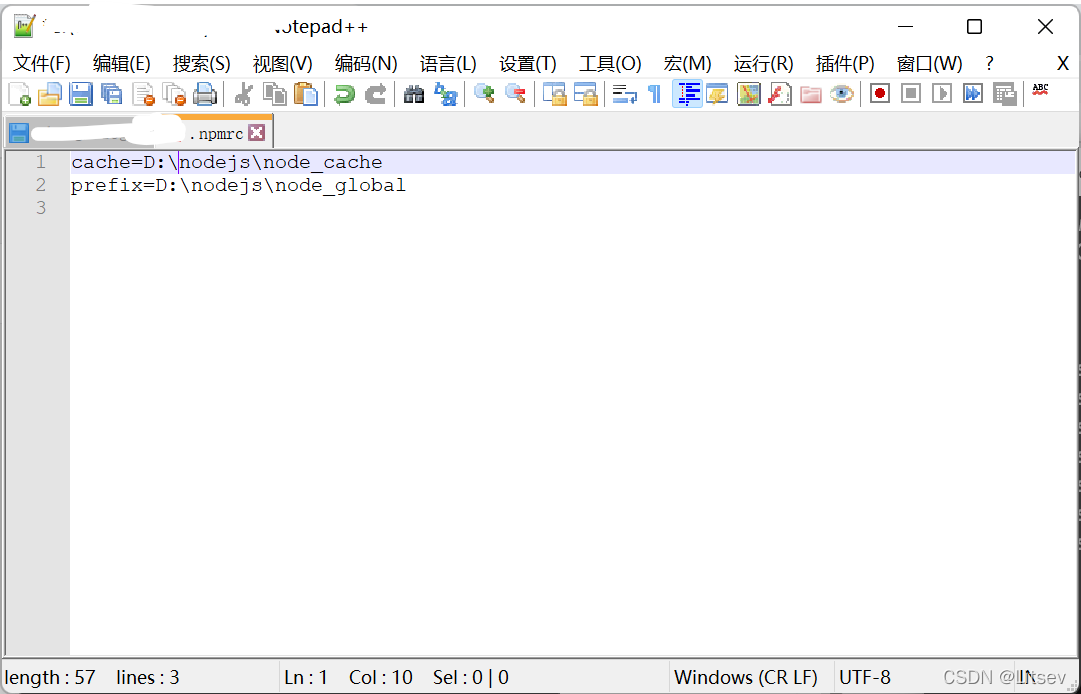Select the Print icon
Image resolution: width=1081 pixels, height=694 pixels.
pos(206,92)
